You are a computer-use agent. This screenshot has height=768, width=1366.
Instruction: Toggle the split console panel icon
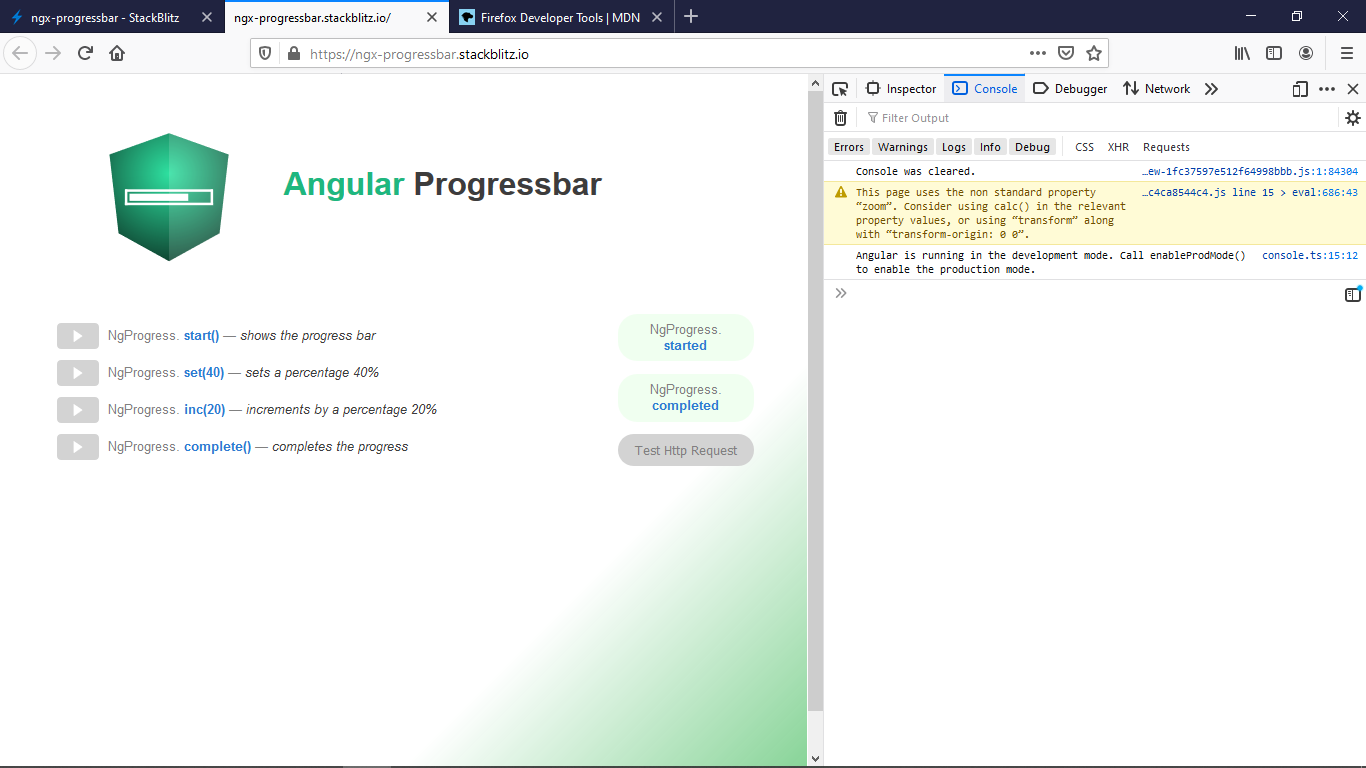tap(1355, 293)
